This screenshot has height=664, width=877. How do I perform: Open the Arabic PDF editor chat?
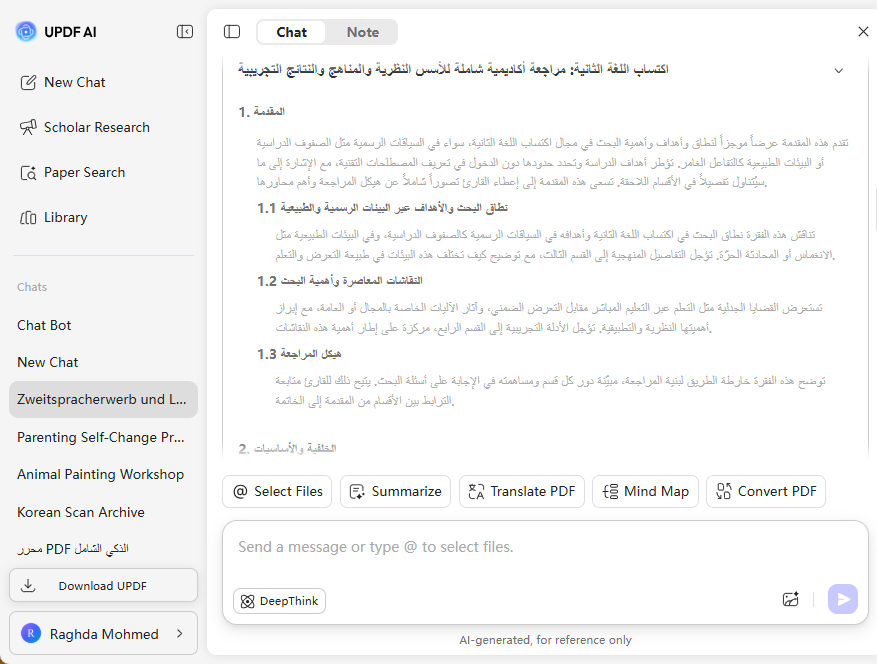pyautogui.click(x=103, y=549)
